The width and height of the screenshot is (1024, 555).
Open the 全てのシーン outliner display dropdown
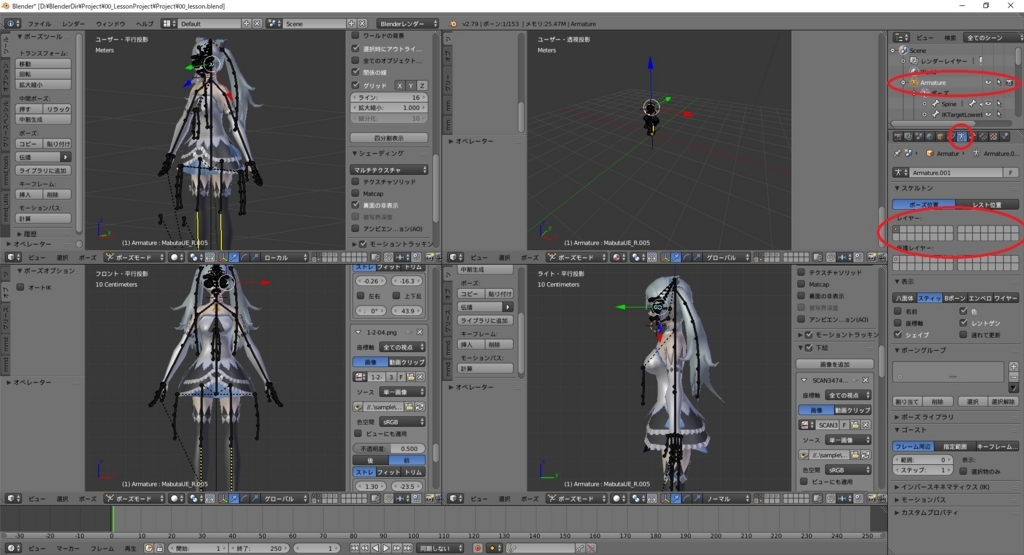click(993, 38)
